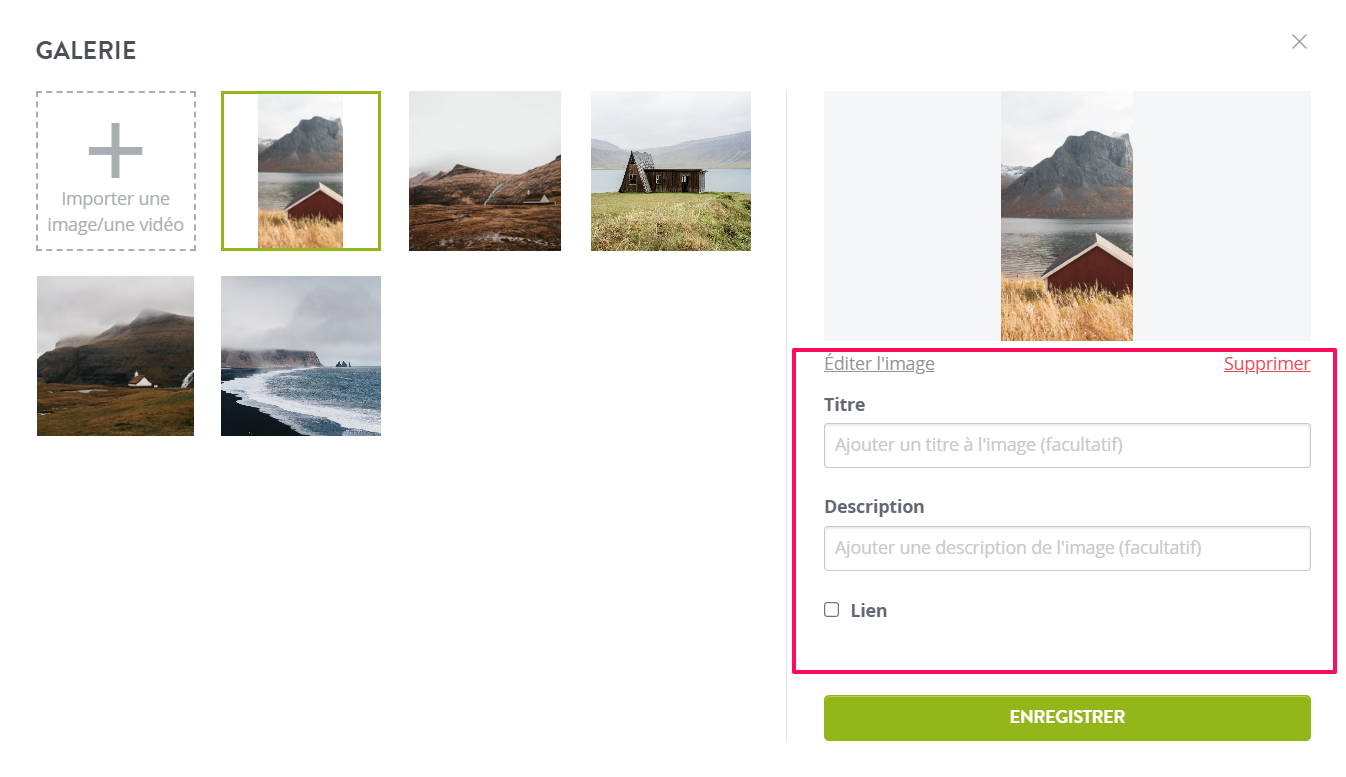Screen dimensions: 1346x777
Task: Select the red house and mountain thumbnail
Action: tap(301, 171)
